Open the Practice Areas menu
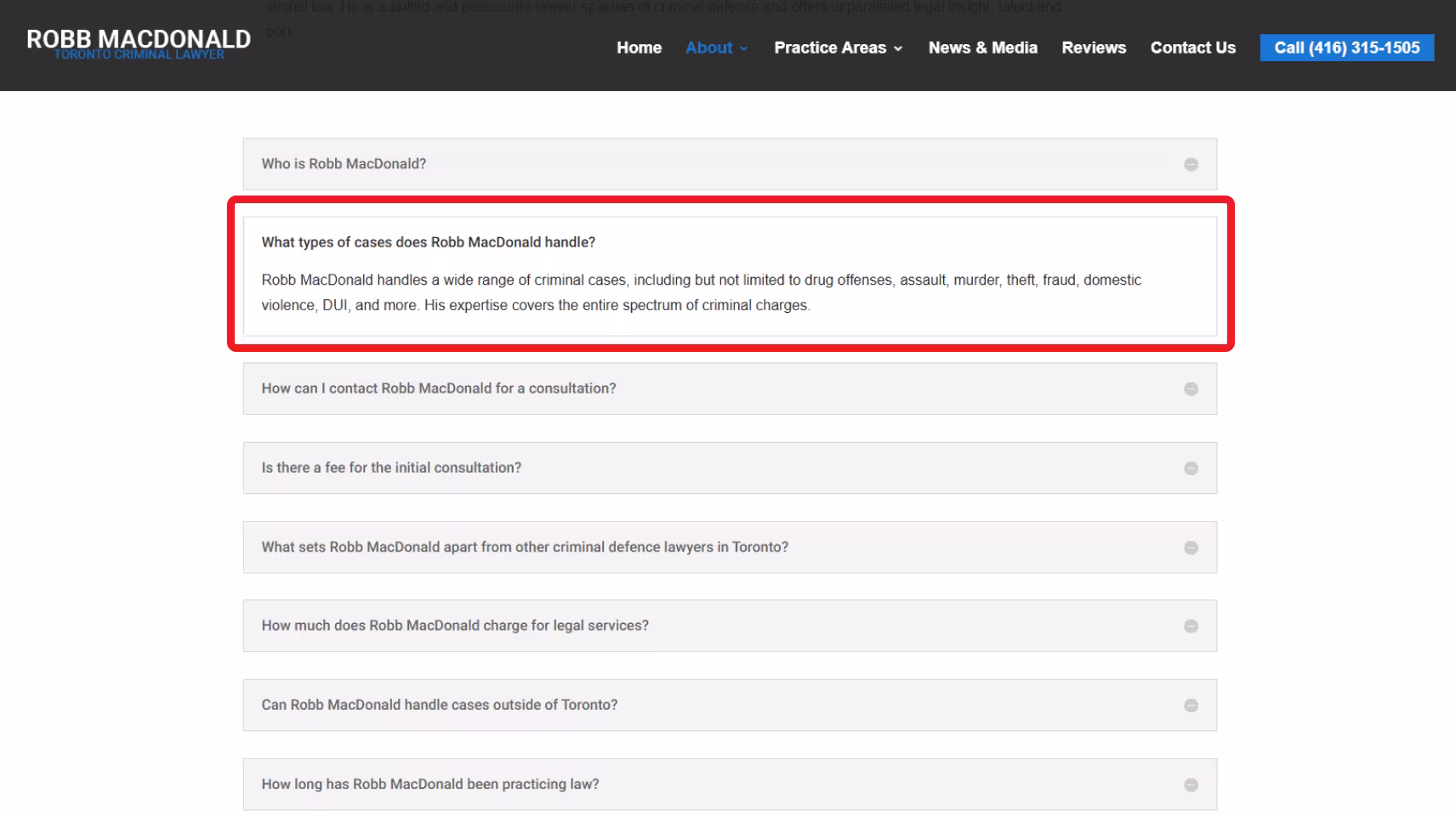 point(830,48)
